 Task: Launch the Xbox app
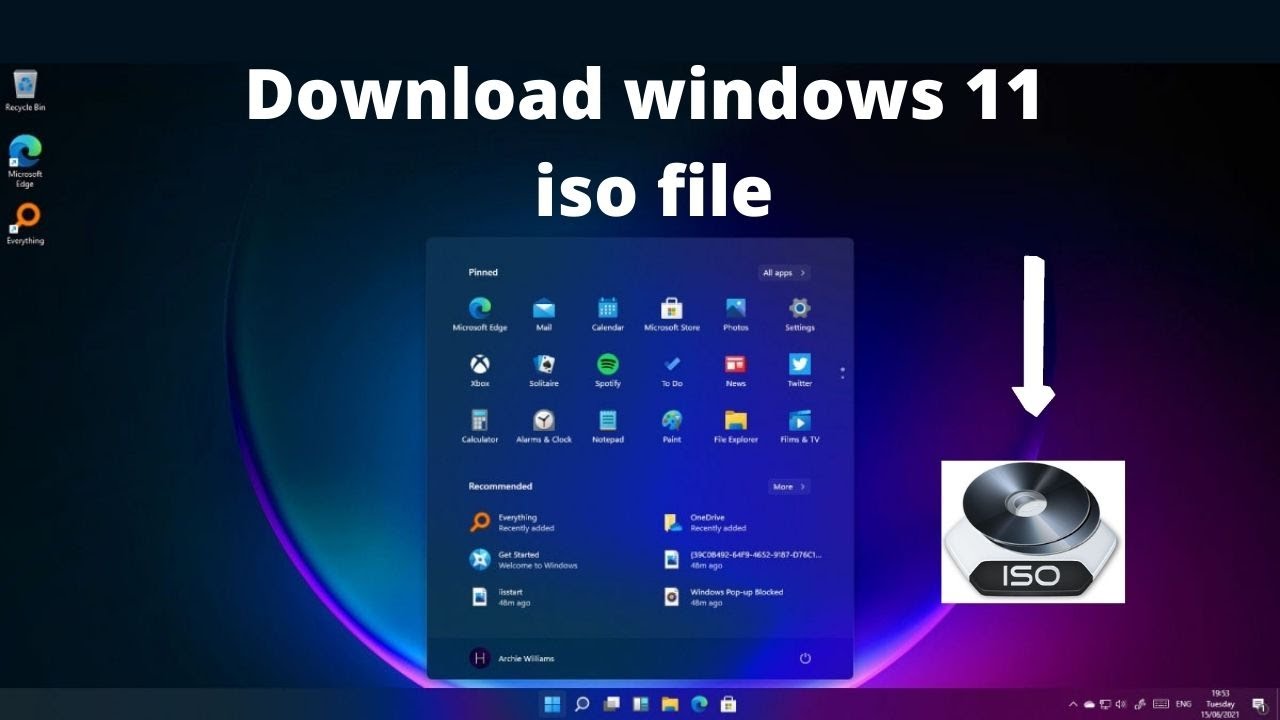(480, 370)
